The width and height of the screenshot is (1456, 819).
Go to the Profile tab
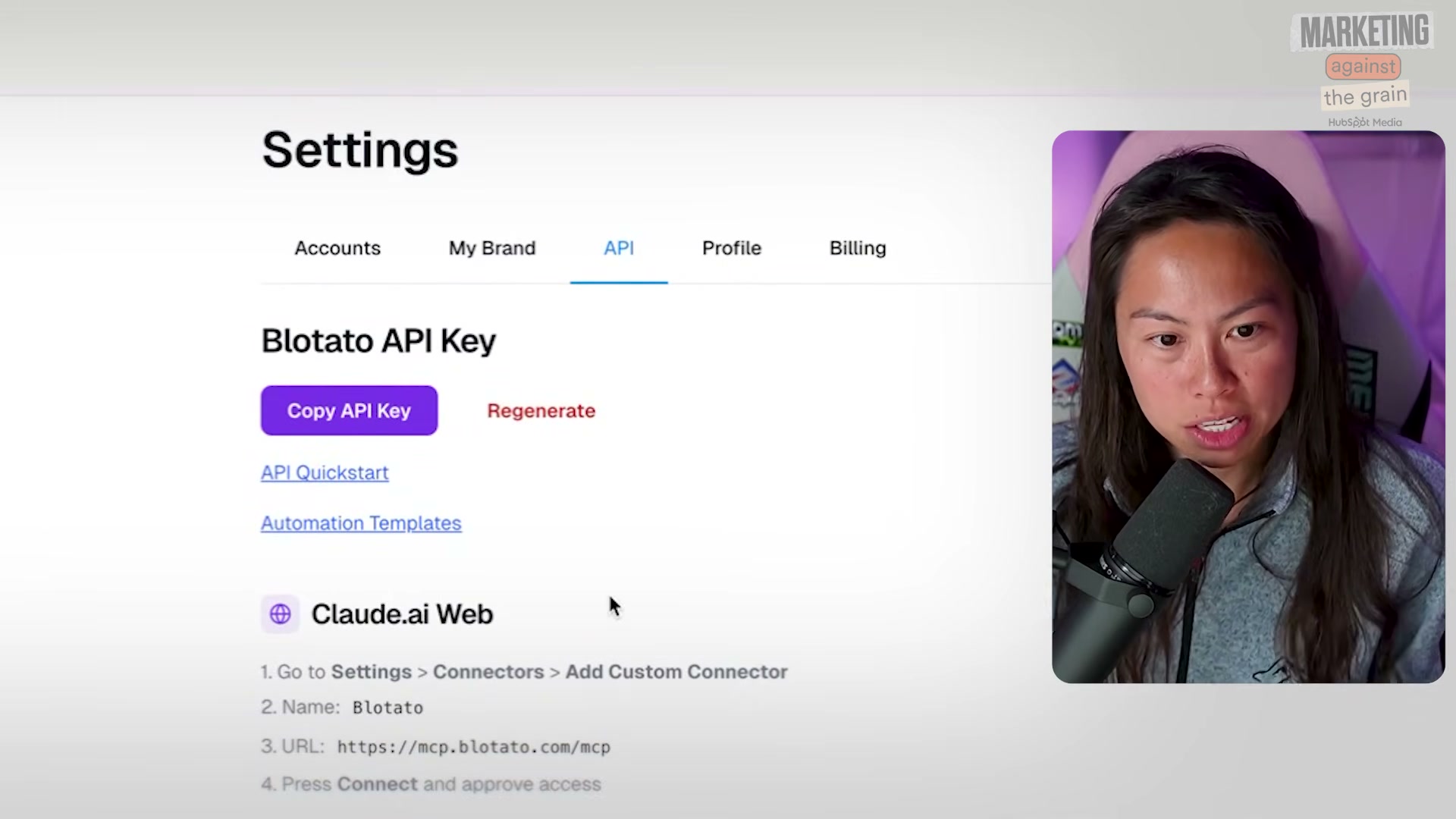tap(732, 248)
